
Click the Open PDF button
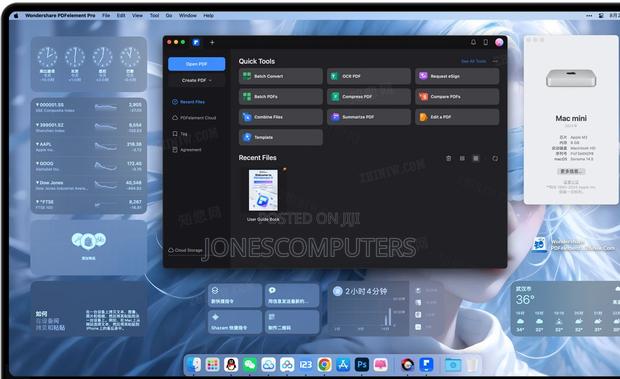click(197, 64)
